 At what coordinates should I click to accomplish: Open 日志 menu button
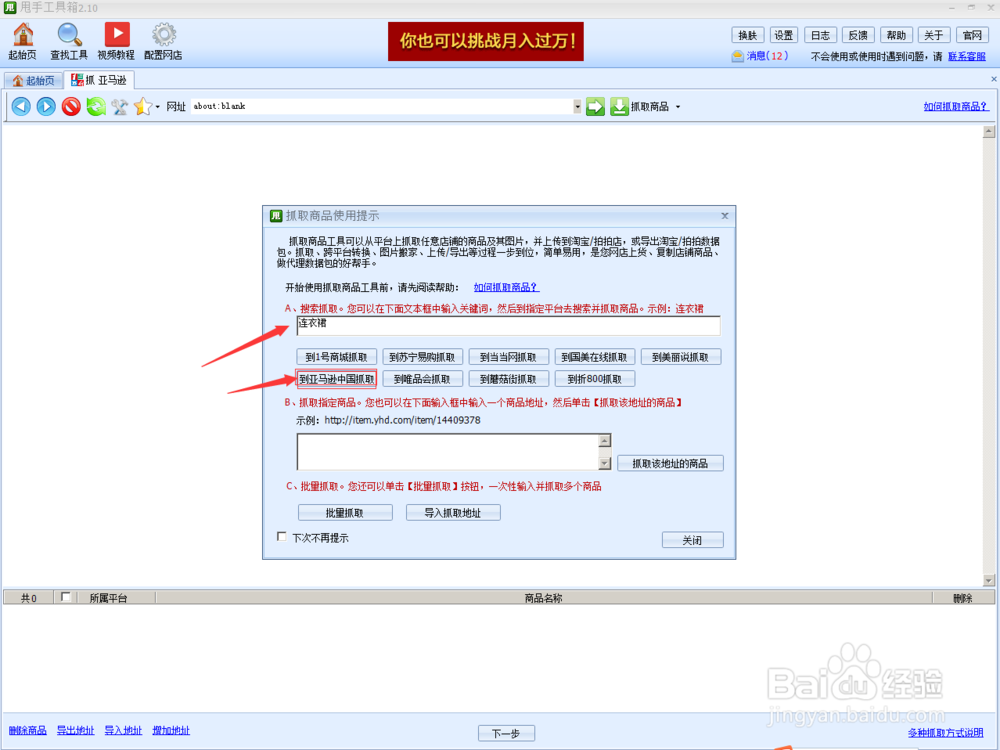coord(821,35)
